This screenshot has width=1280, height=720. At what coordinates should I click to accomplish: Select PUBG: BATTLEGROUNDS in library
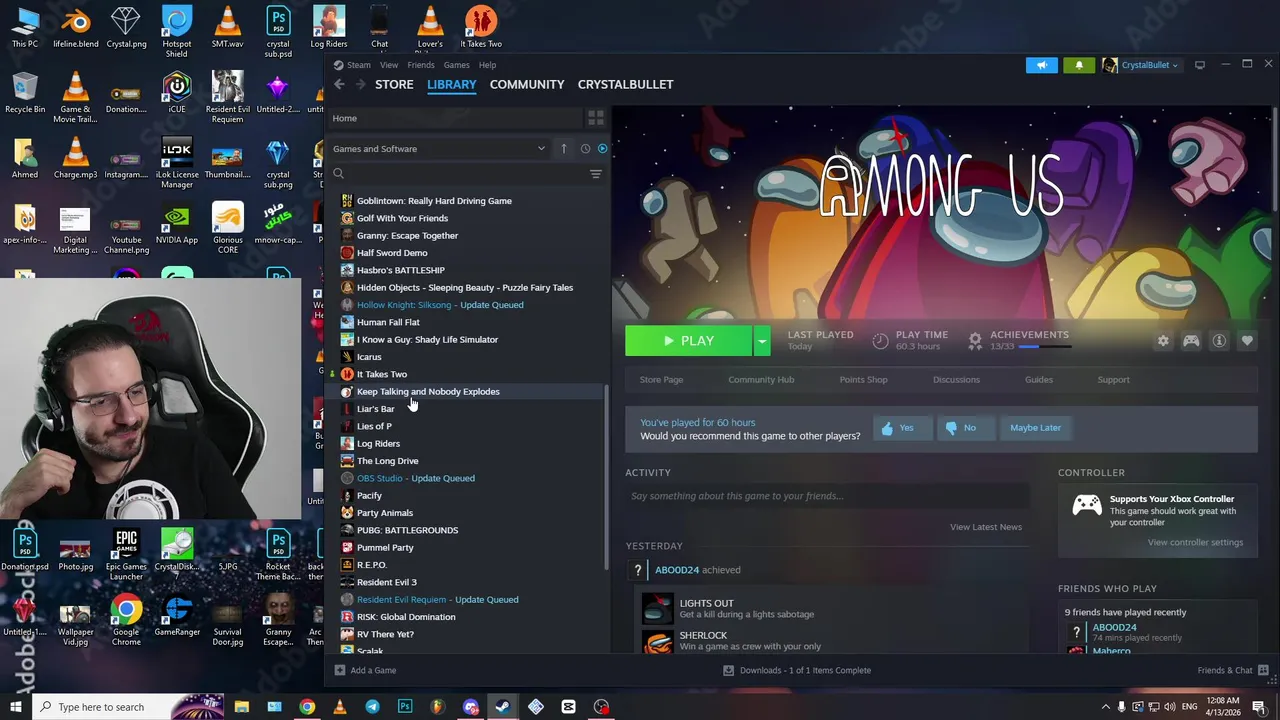468,530
